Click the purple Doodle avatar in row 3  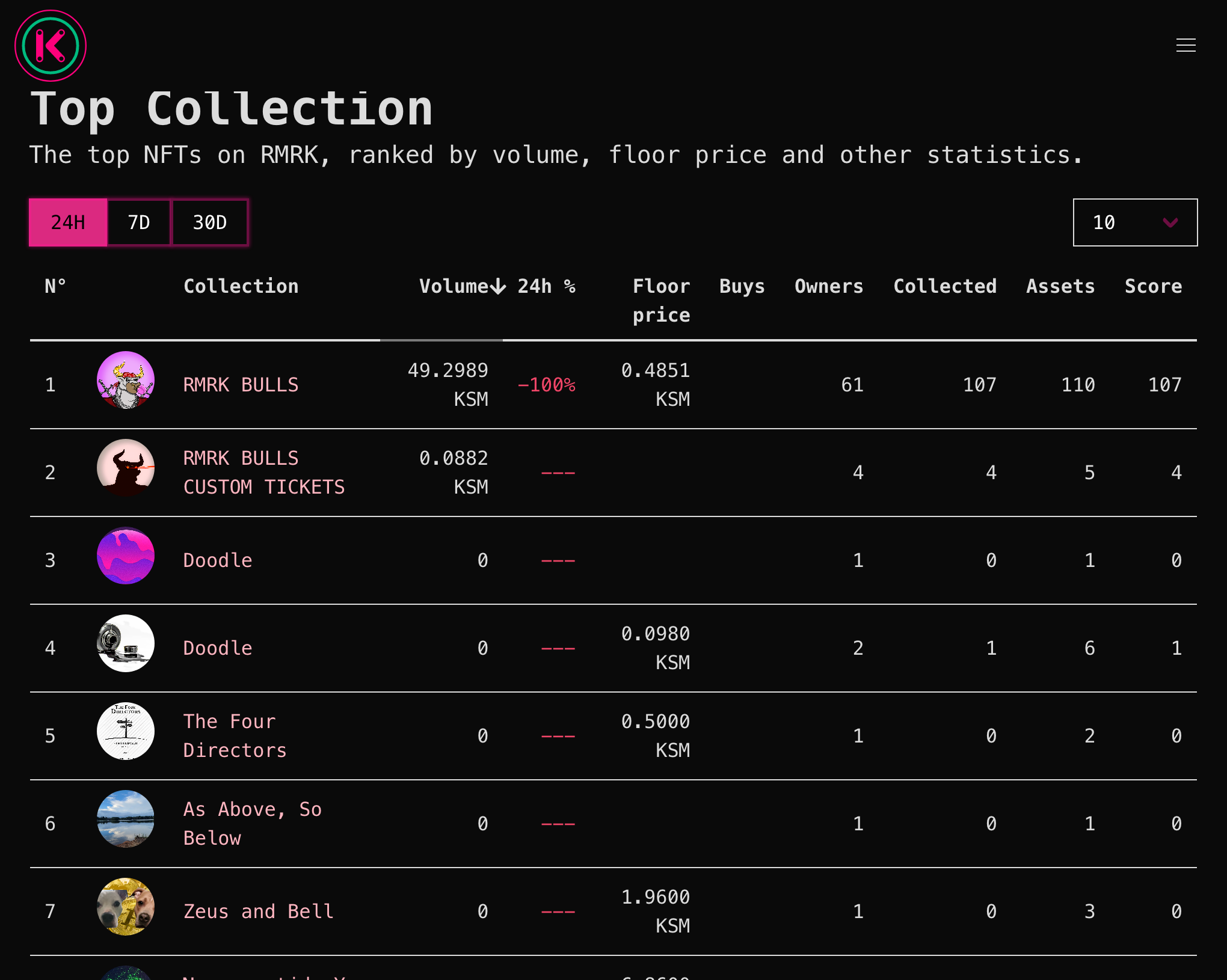[126, 556]
